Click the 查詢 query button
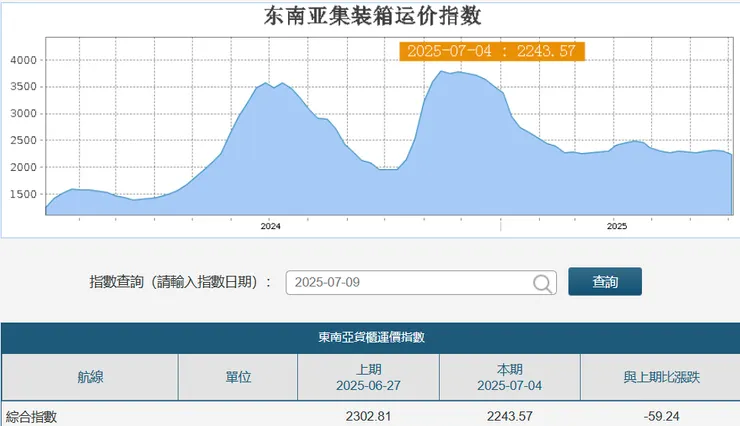Viewport: 740px width, 426px height. click(x=605, y=282)
